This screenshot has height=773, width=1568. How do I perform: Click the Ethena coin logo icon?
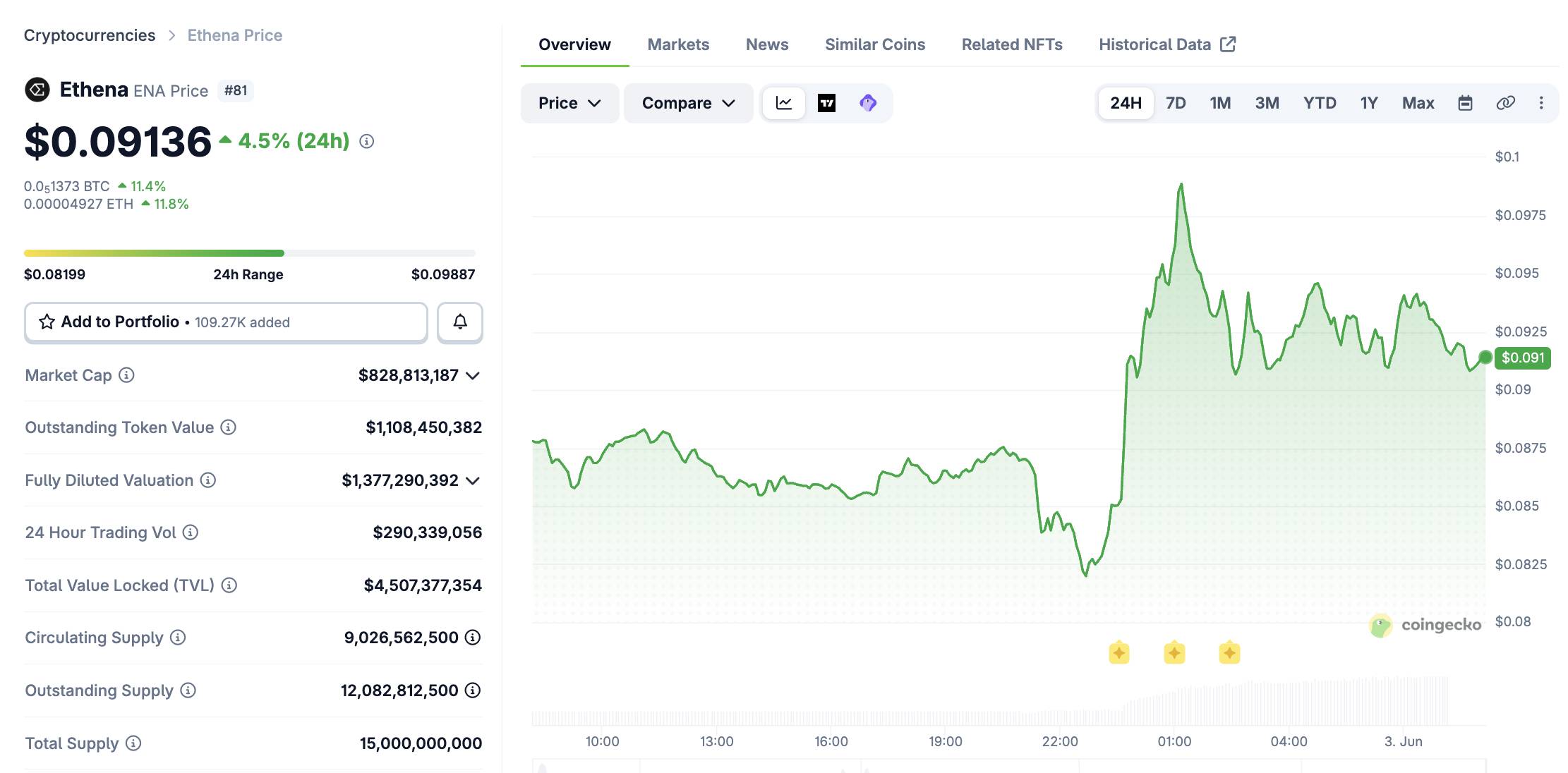pyautogui.click(x=37, y=90)
